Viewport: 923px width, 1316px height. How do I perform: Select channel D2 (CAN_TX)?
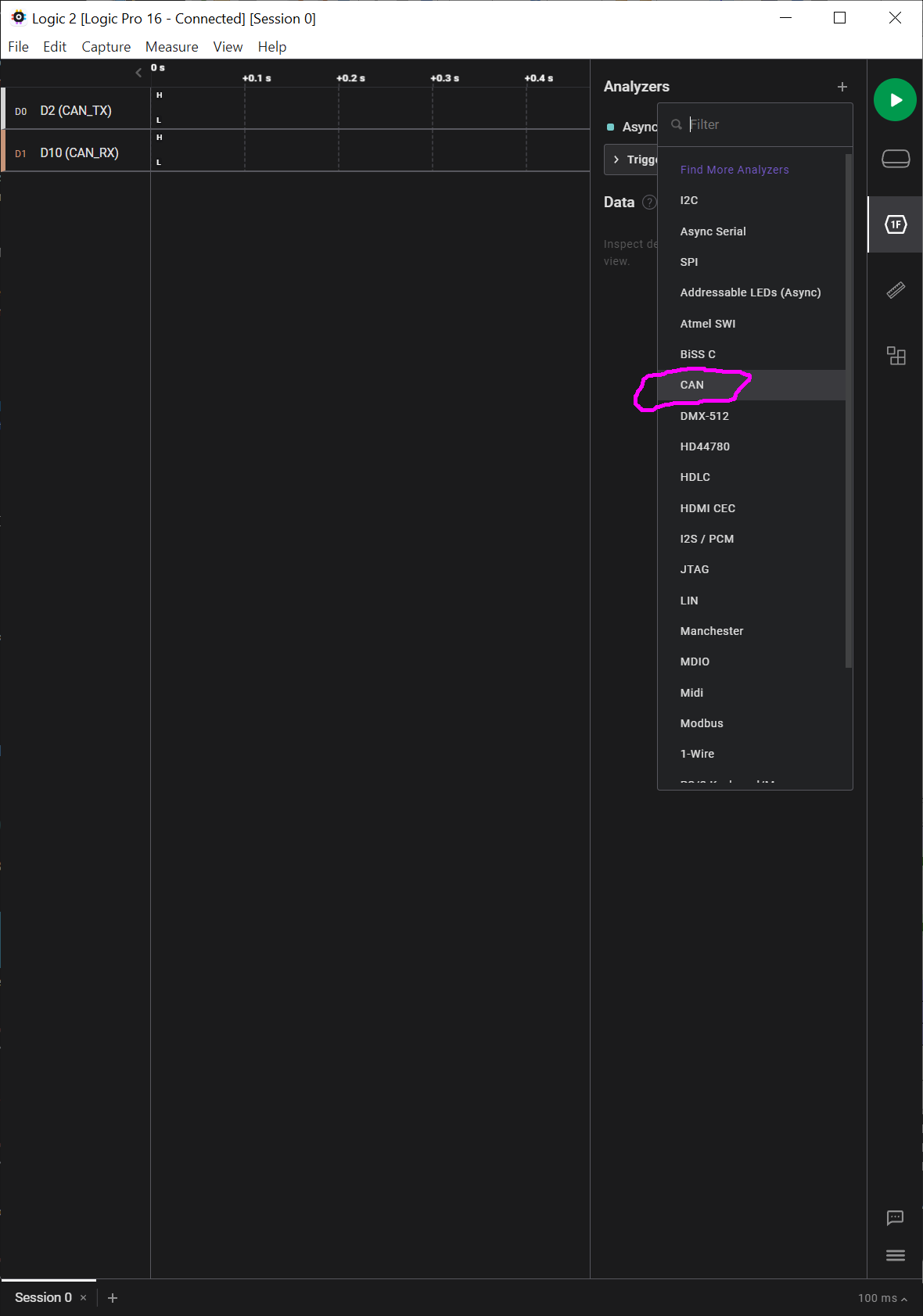pos(76,111)
